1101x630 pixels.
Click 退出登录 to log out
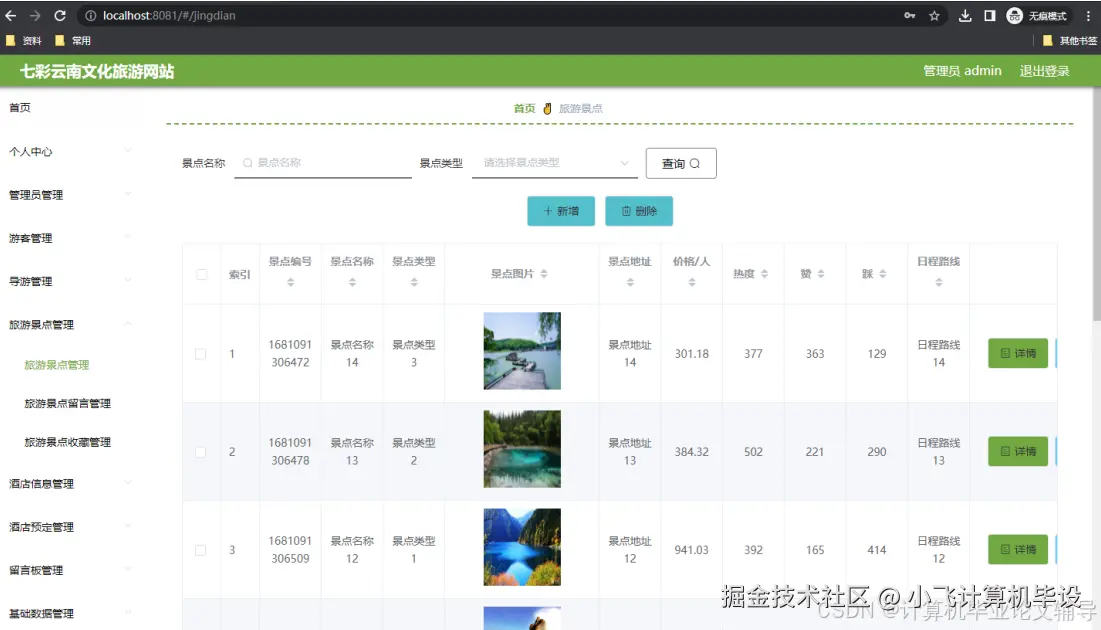[1046, 70]
